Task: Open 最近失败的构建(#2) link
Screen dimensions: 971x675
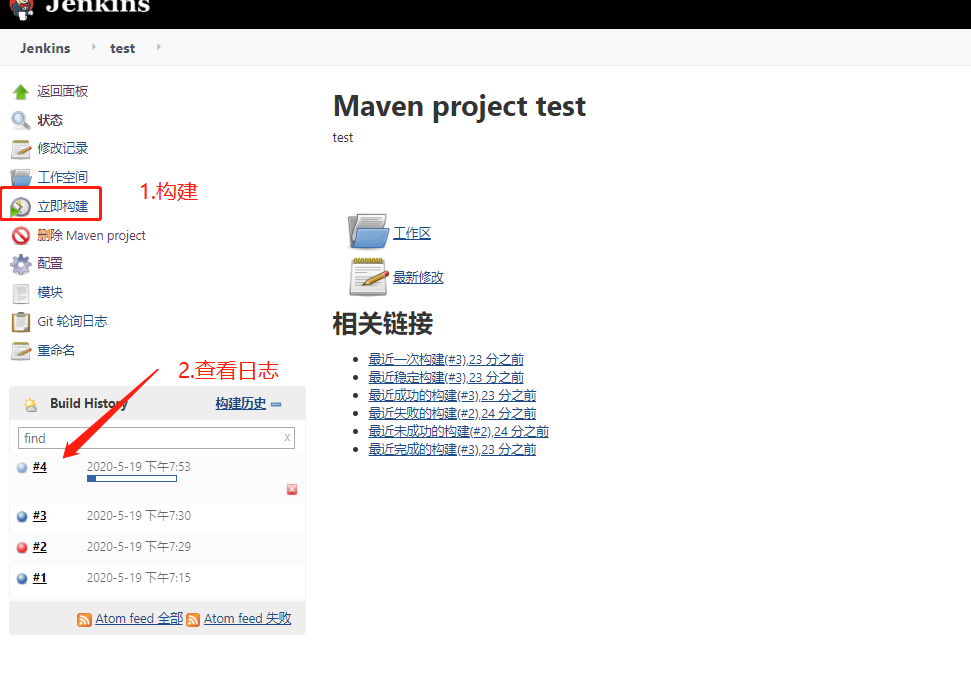Action: click(452, 413)
